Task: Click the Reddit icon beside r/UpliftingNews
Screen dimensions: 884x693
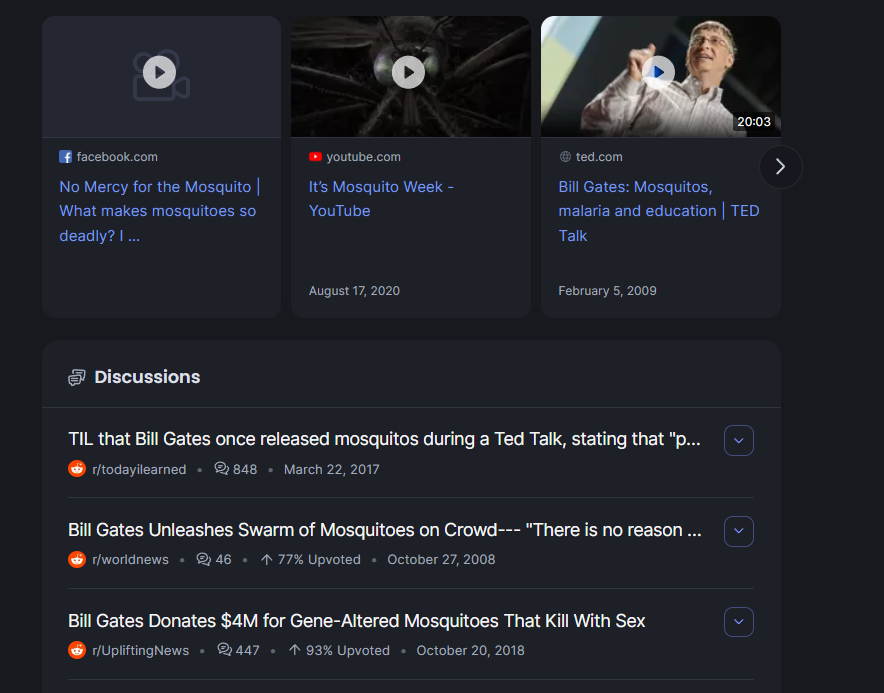Action: [x=77, y=650]
